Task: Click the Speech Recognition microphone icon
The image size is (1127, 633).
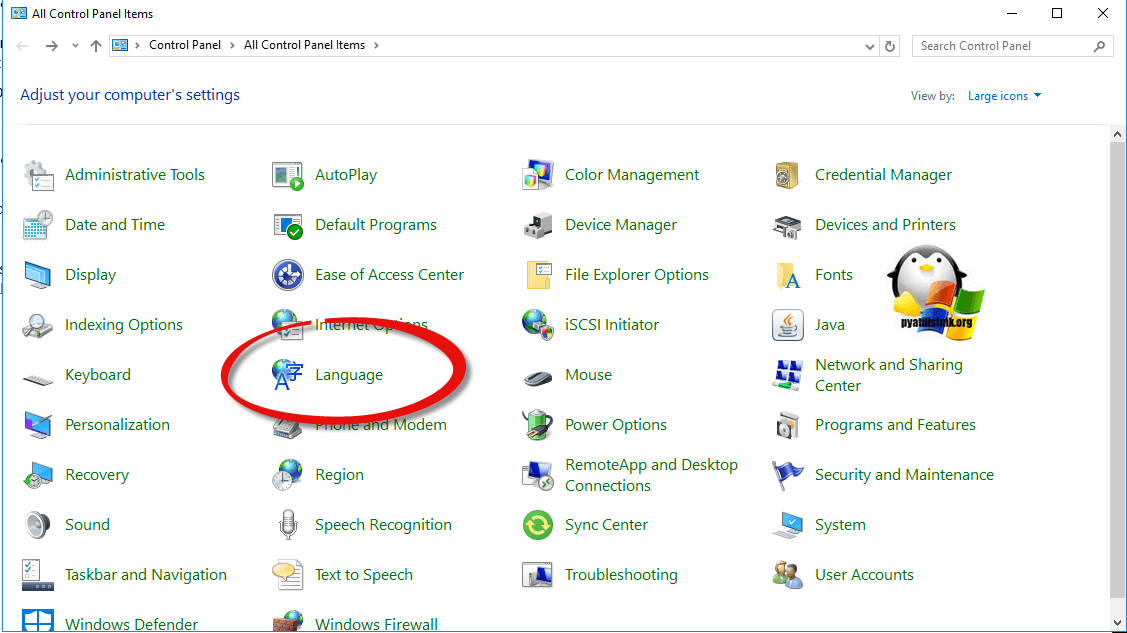Action: [x=287, y=525]
